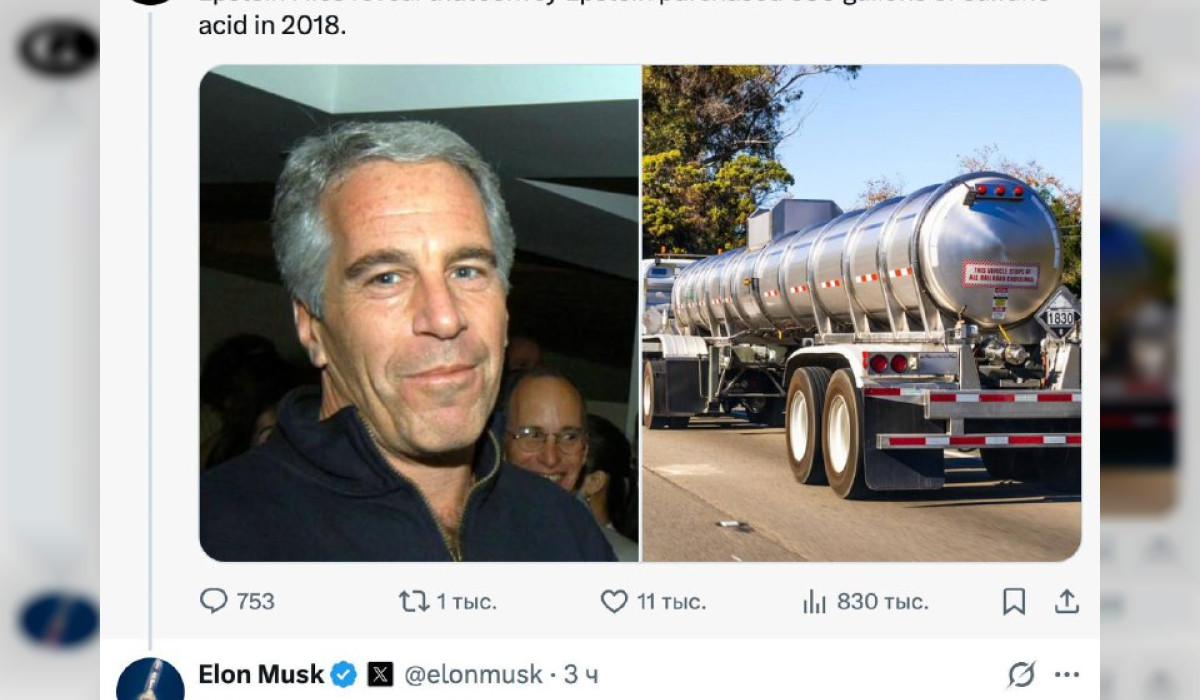Open the views analytics bar-chart icon
The image size is (1200, 700).
(814, 601)
